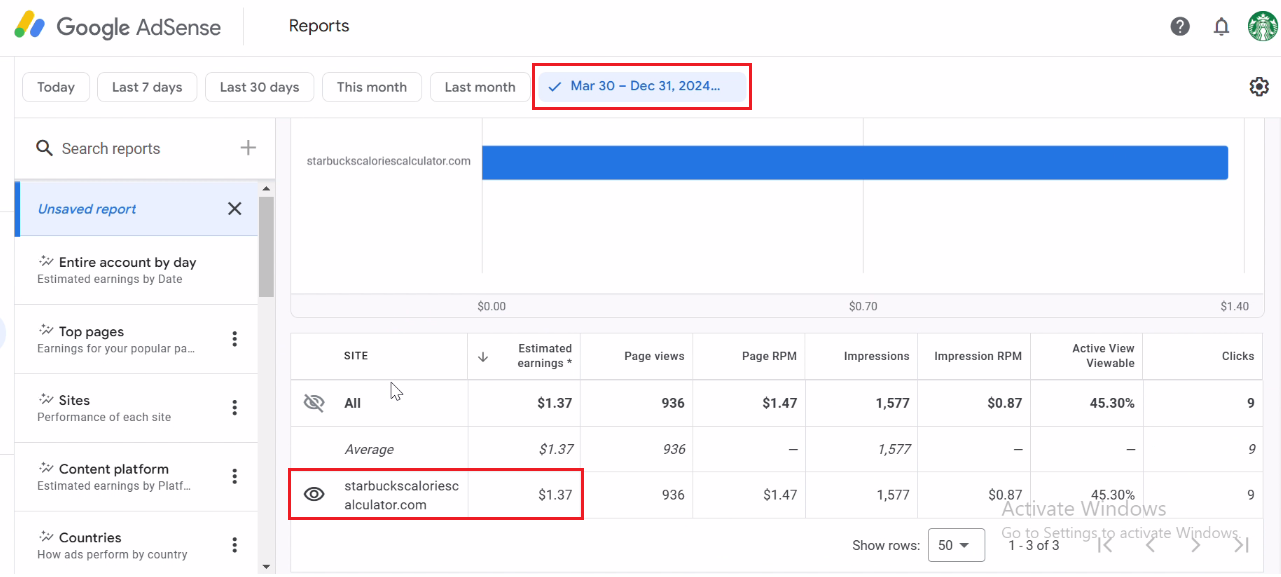The image size is (1281, 577).
Task: Click the Impression RPM column header
Action: point(978,356)
